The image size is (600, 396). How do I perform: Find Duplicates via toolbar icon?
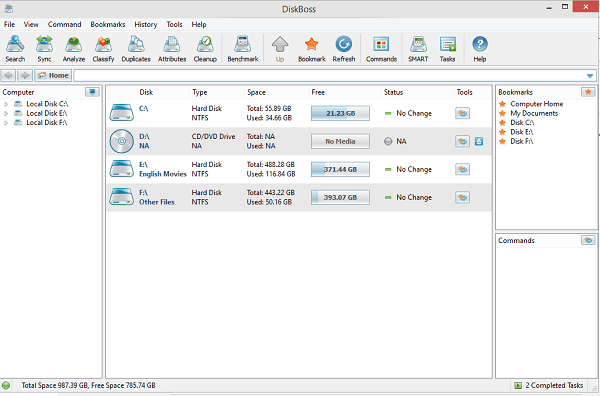coord(136,49)
